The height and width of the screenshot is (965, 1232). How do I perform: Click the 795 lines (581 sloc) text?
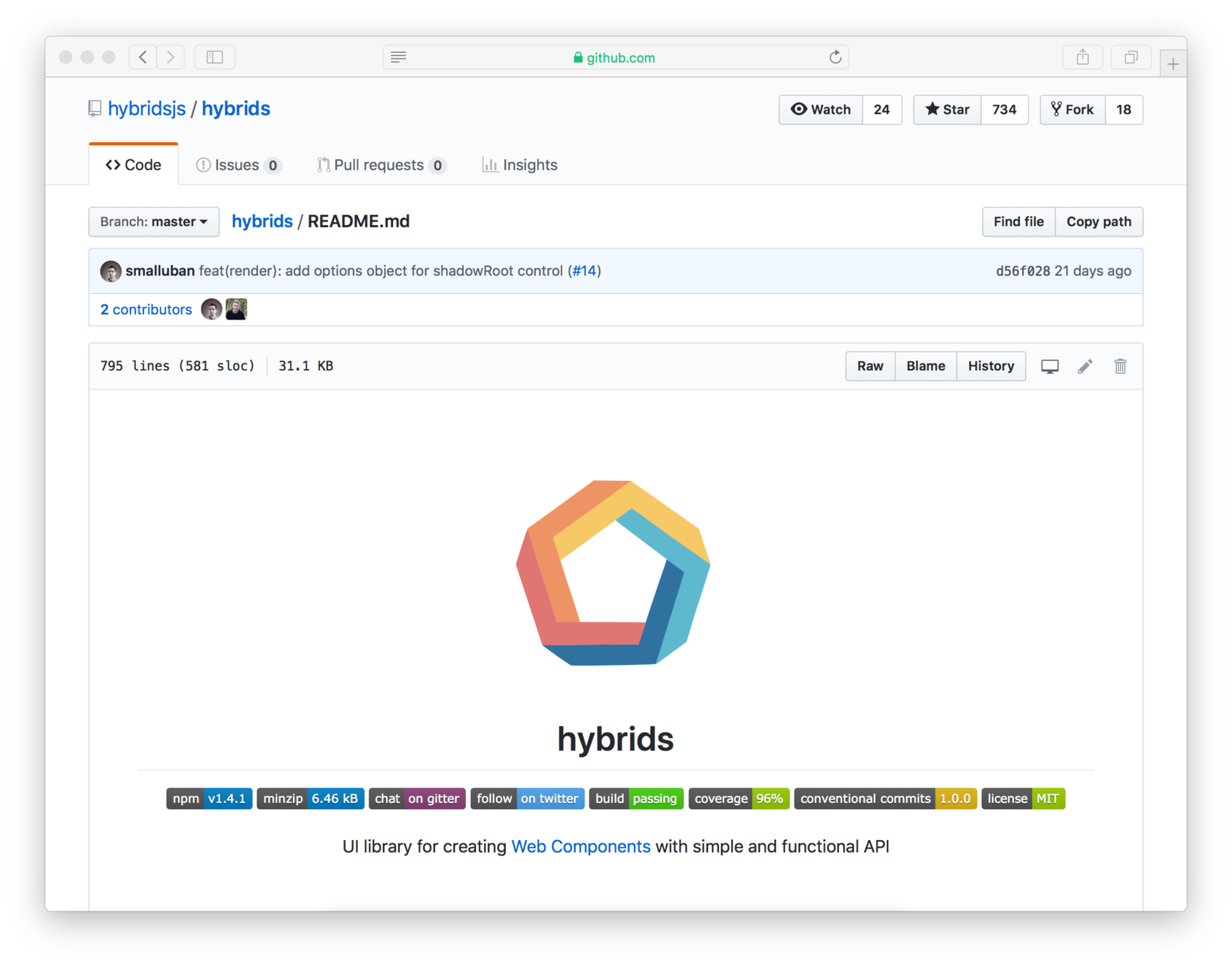point(177,366)
